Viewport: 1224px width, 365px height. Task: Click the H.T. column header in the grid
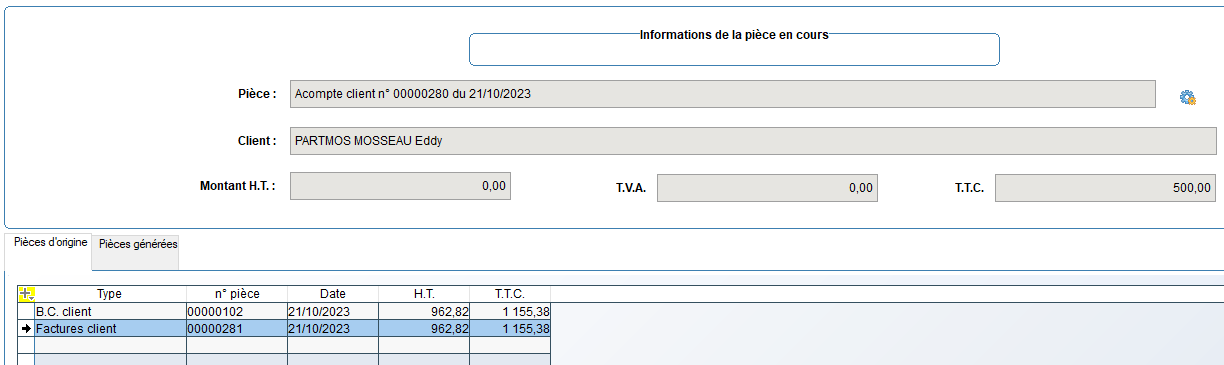424,294
